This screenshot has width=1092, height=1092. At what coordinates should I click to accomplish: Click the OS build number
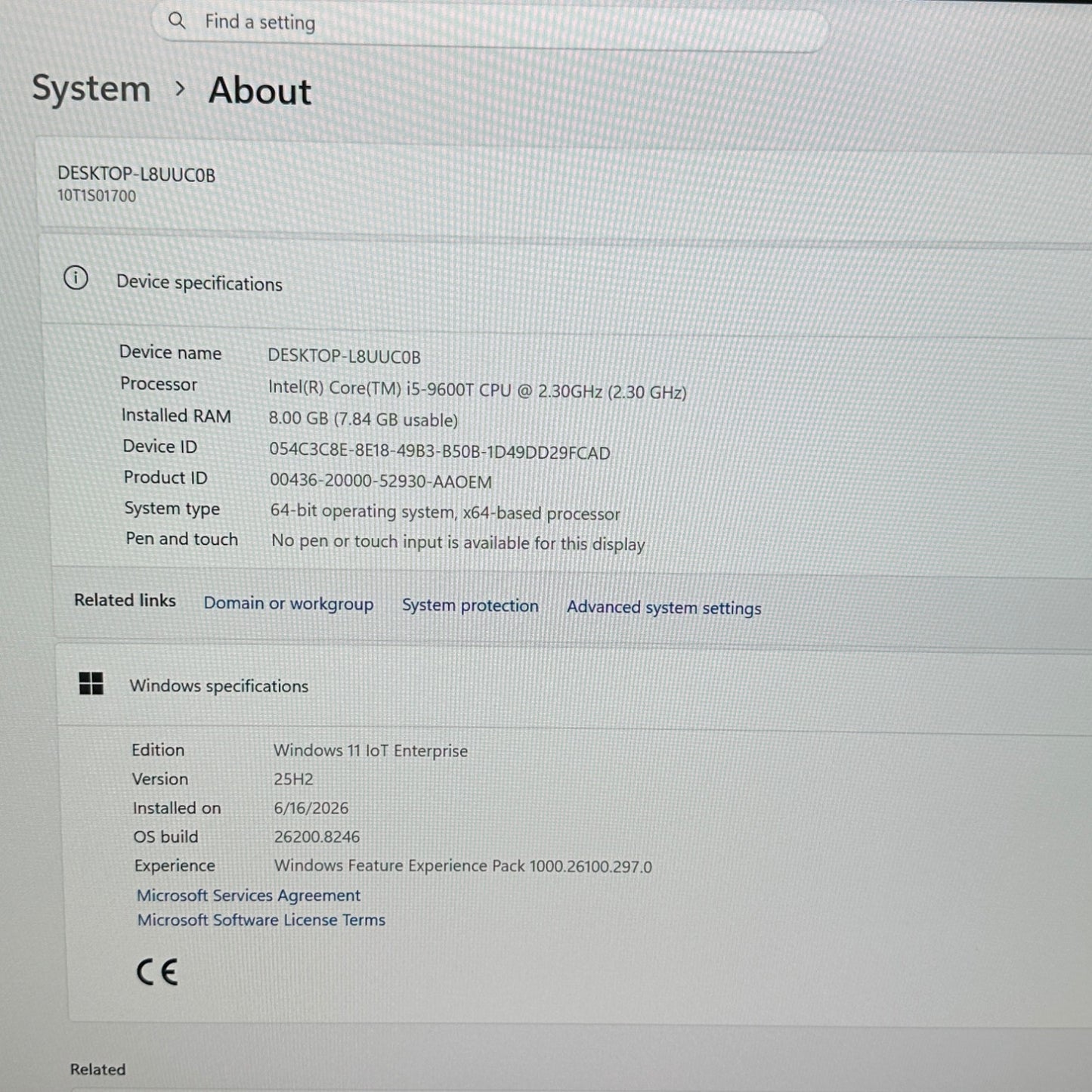(x=317, y=837)
